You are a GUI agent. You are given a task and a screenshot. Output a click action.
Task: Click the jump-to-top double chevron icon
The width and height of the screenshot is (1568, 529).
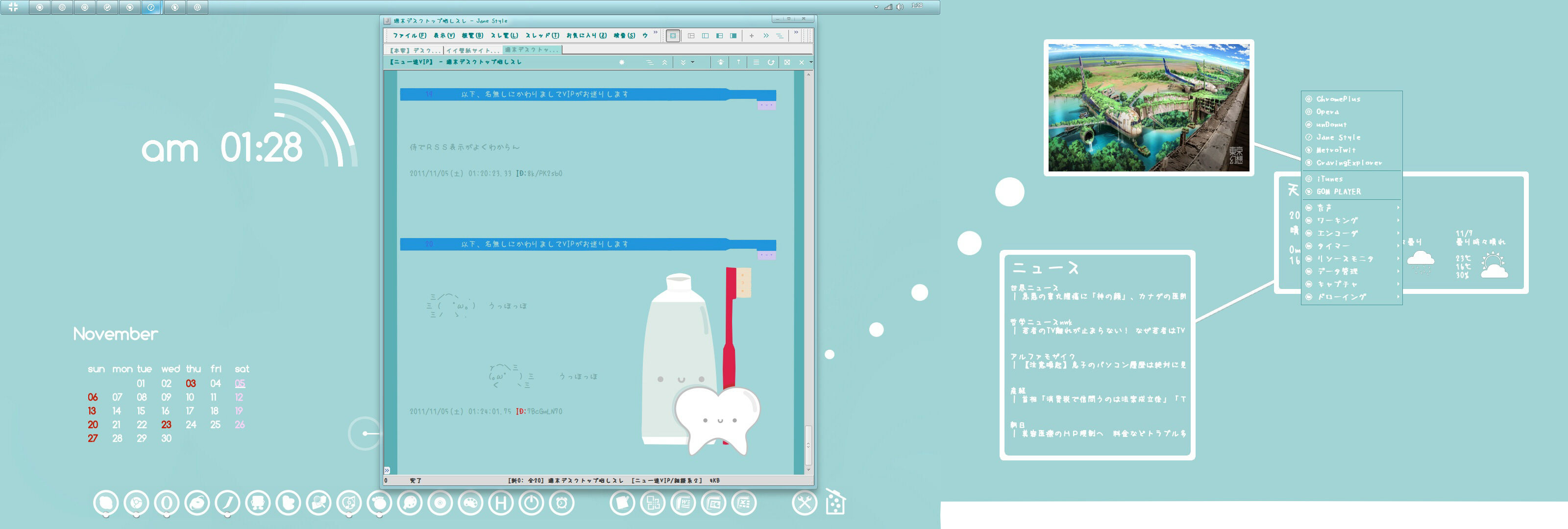(x=665, y=62)
